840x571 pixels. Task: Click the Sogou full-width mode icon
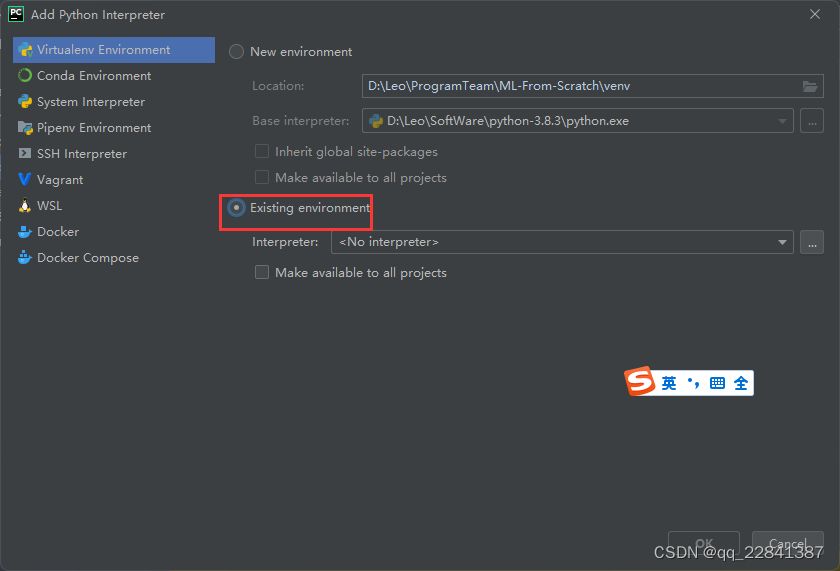[741, 383]
